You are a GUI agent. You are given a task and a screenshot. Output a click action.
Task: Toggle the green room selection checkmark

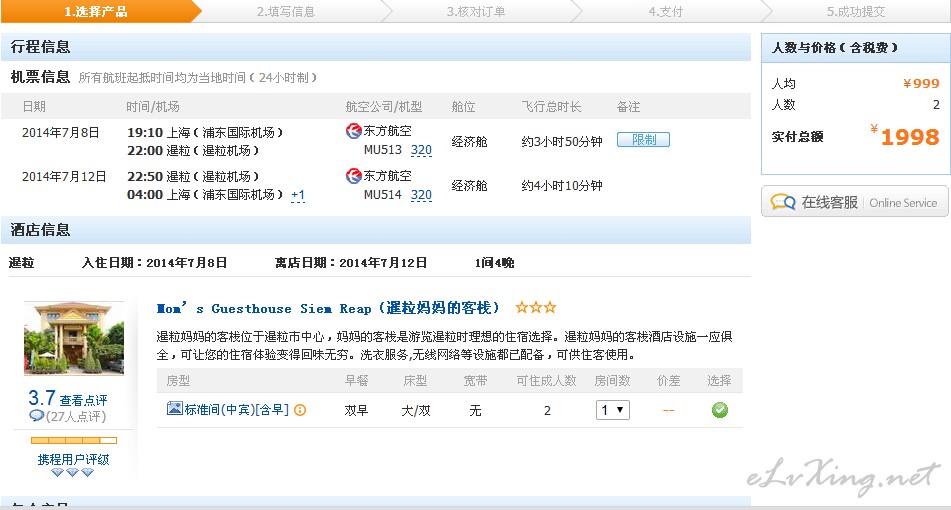(x=719, y=410)
